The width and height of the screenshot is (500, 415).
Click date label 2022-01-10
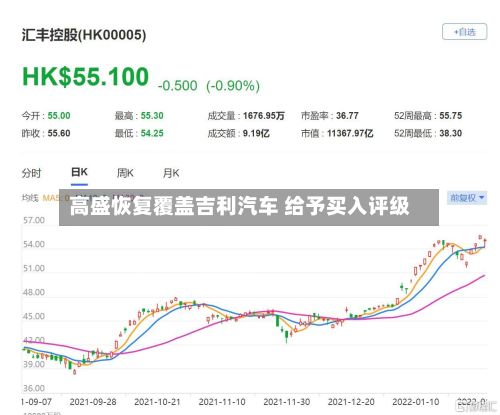[416, 402]
